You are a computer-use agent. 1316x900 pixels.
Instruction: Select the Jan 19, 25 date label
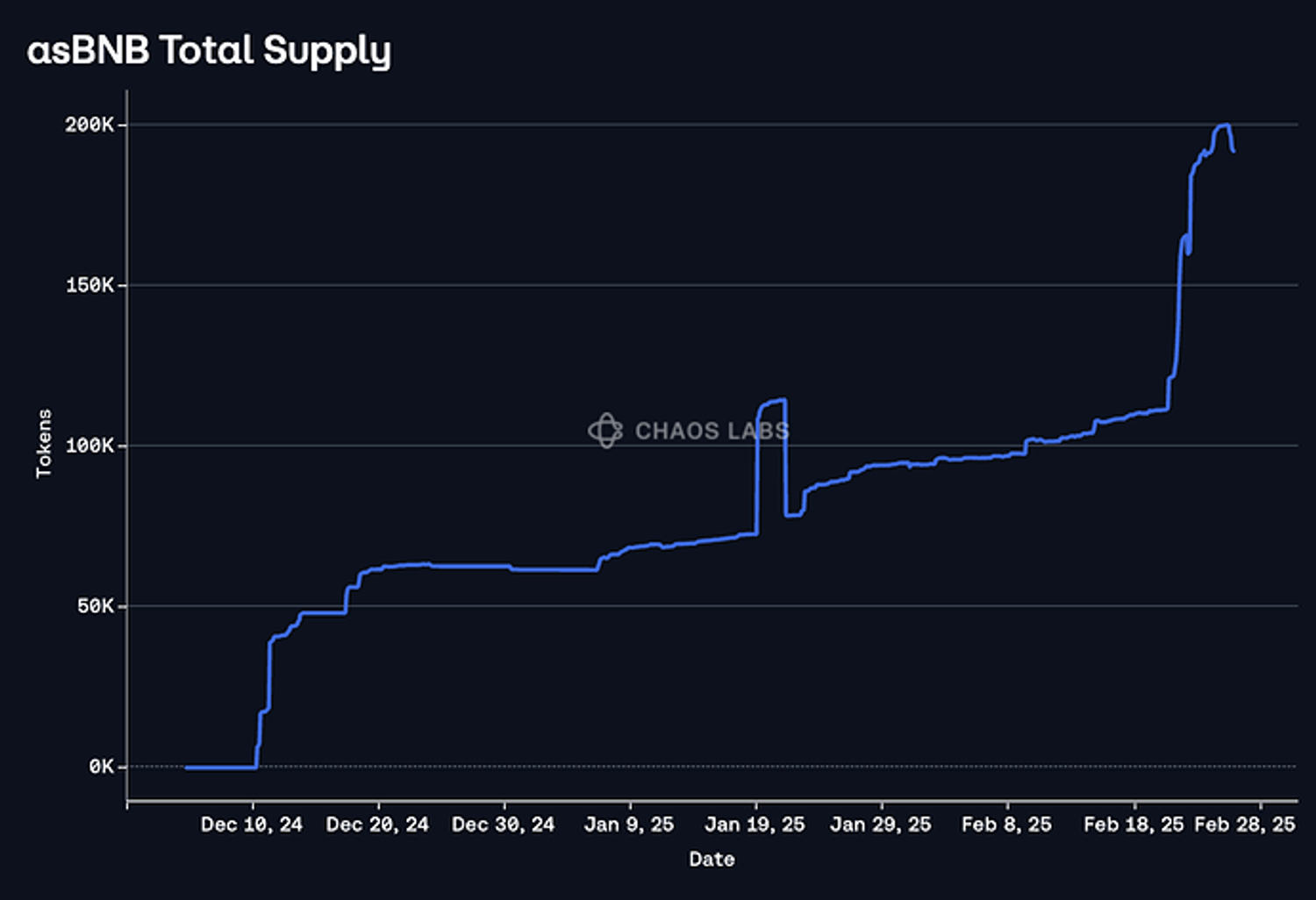coord(755,825)
